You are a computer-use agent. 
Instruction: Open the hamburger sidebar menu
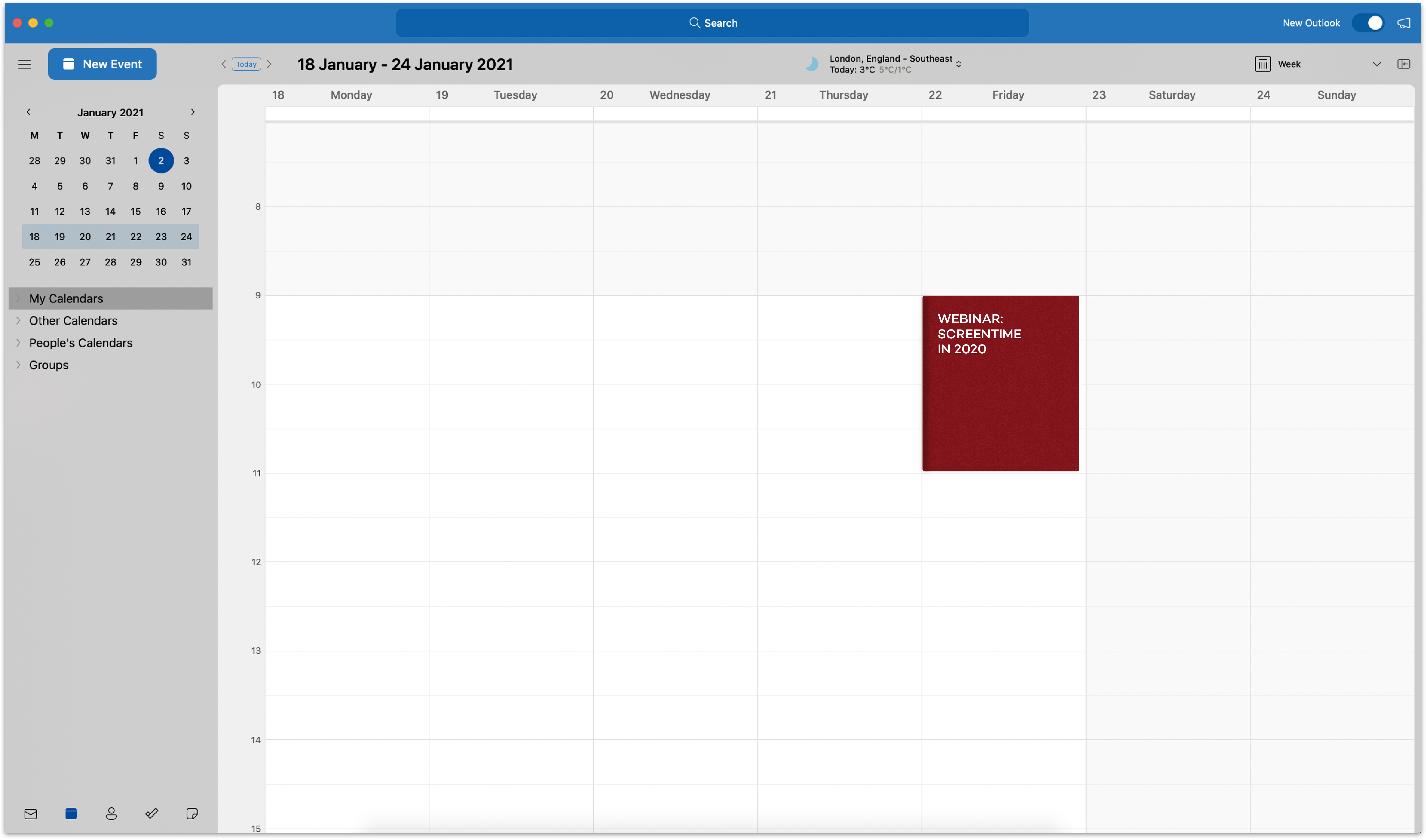point(24,64)
